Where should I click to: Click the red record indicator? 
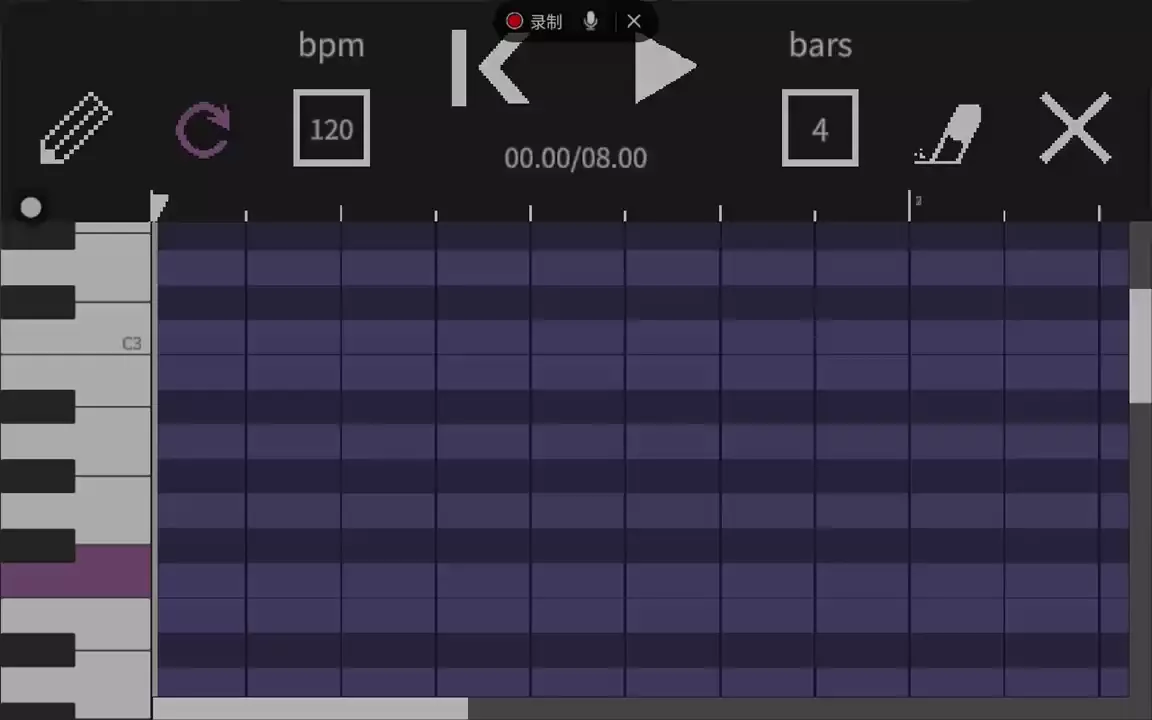515,21
